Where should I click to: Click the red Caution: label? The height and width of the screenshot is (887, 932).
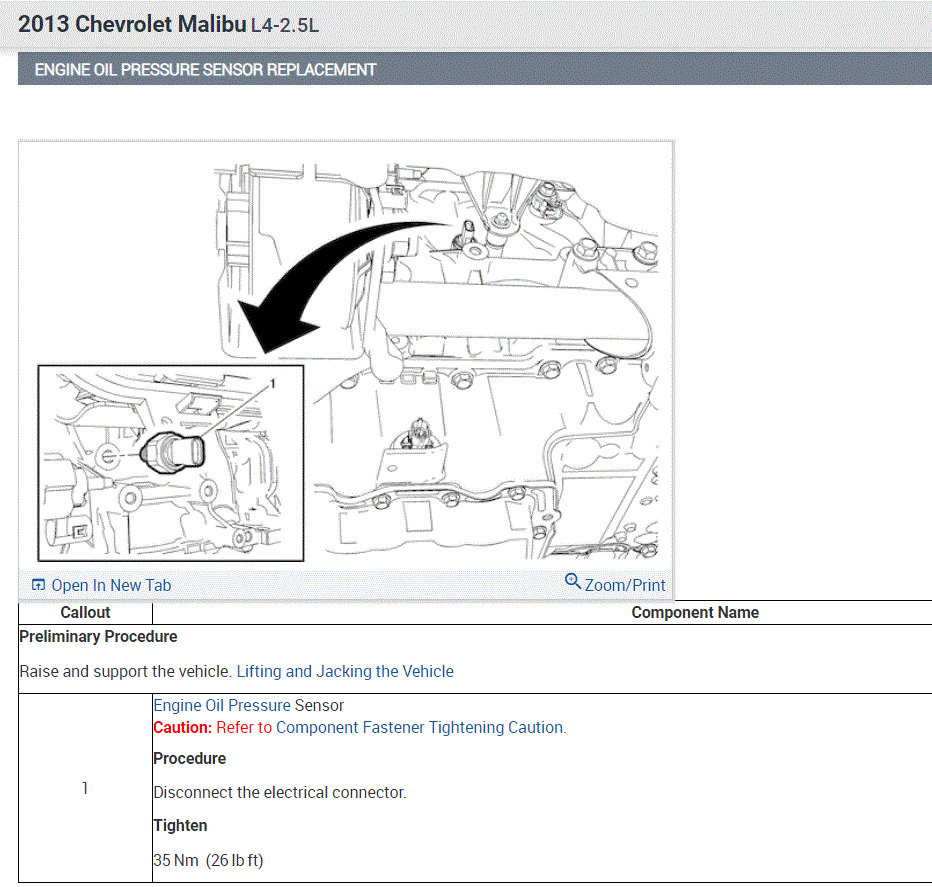[x=182, y=727]
